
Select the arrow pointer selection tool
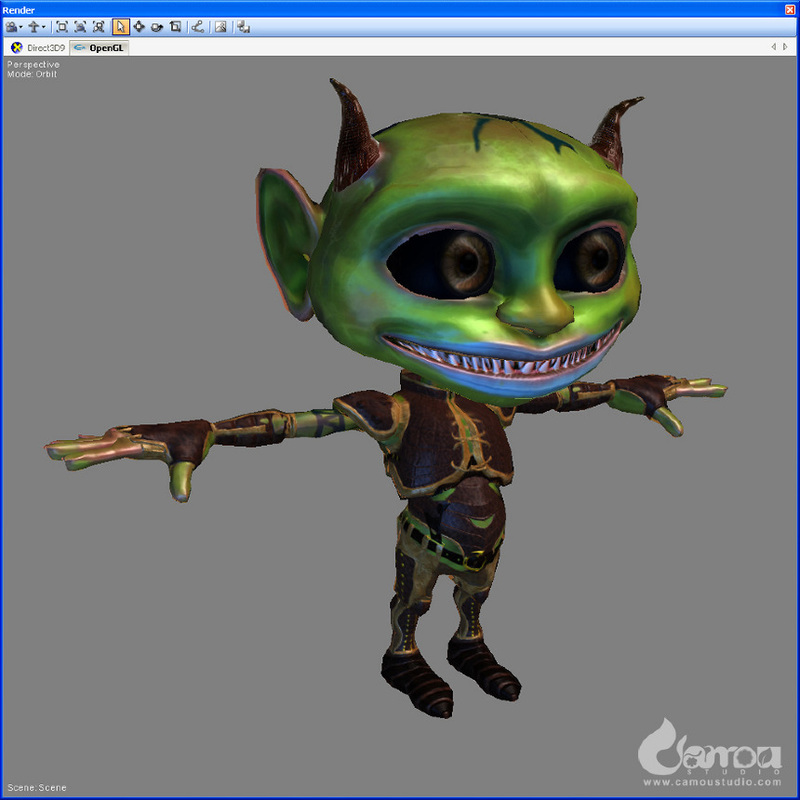(x=120, y=27)
